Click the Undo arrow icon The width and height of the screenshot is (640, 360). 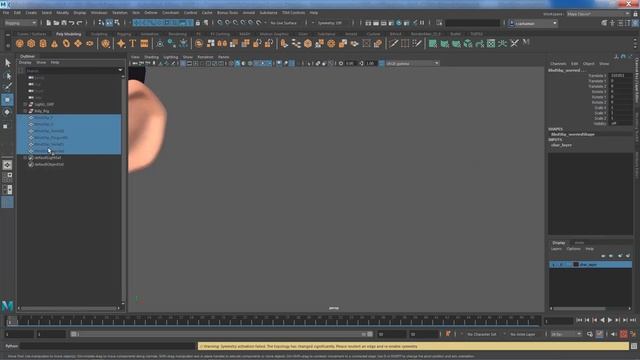pos(71,23)
